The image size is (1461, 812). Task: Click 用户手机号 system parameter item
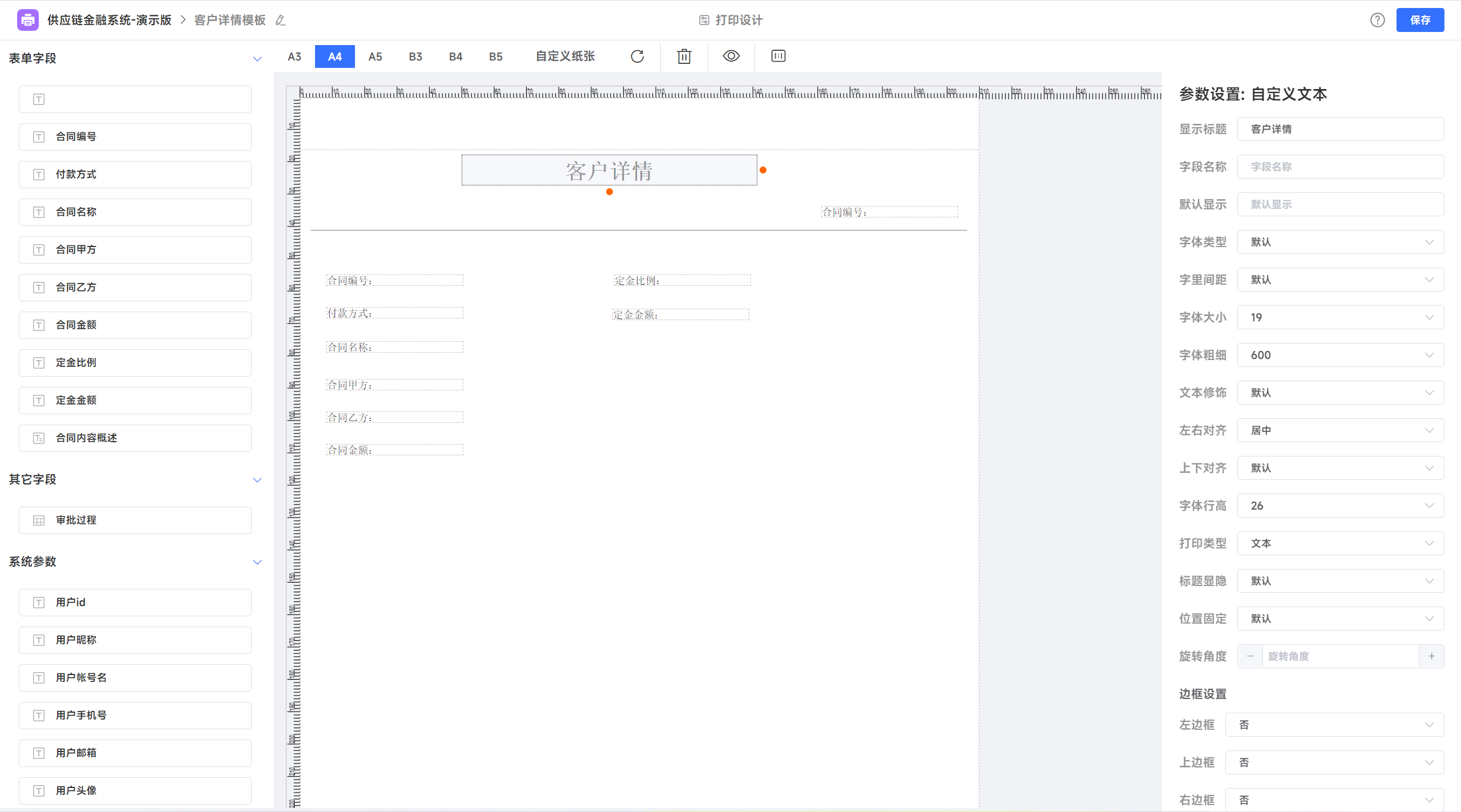[x=135, y=716]
